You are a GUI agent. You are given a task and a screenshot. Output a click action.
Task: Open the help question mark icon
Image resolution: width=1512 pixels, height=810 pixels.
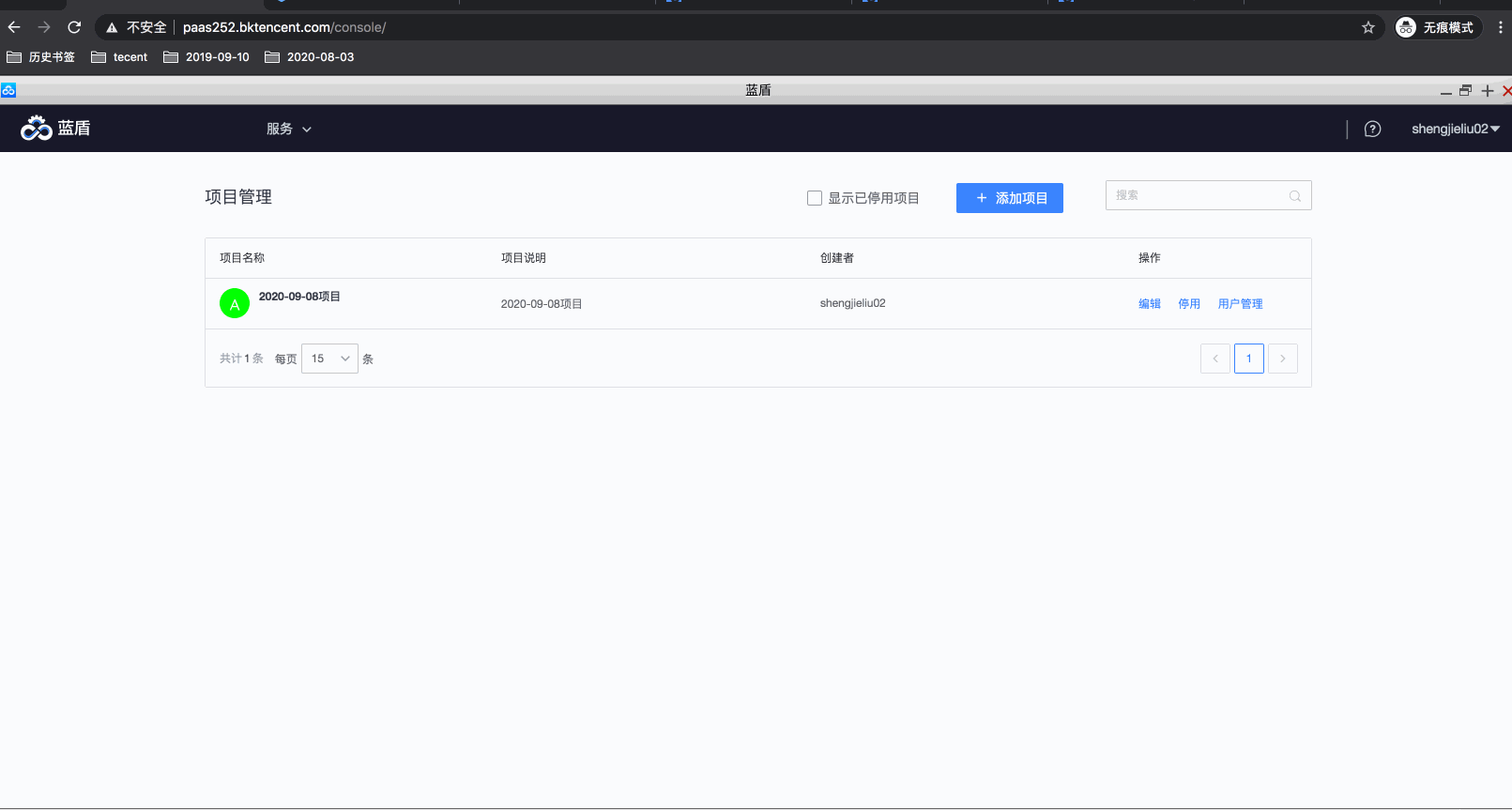1372,129
